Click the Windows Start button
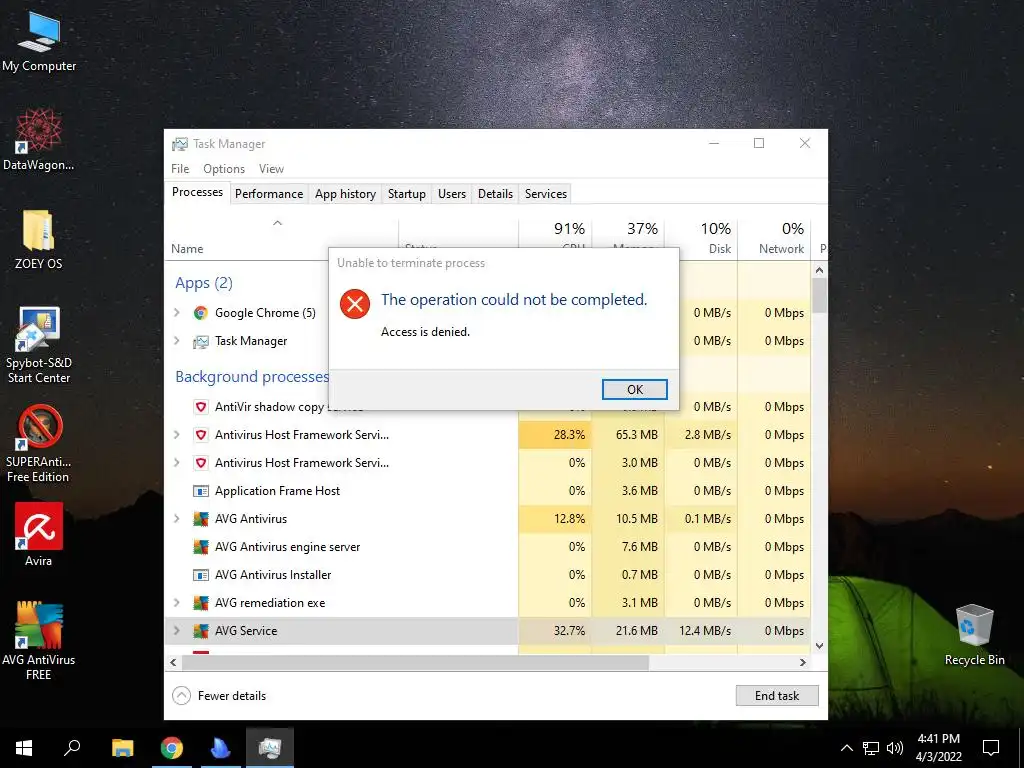The image size is (1024, 768). coord(24,748)
